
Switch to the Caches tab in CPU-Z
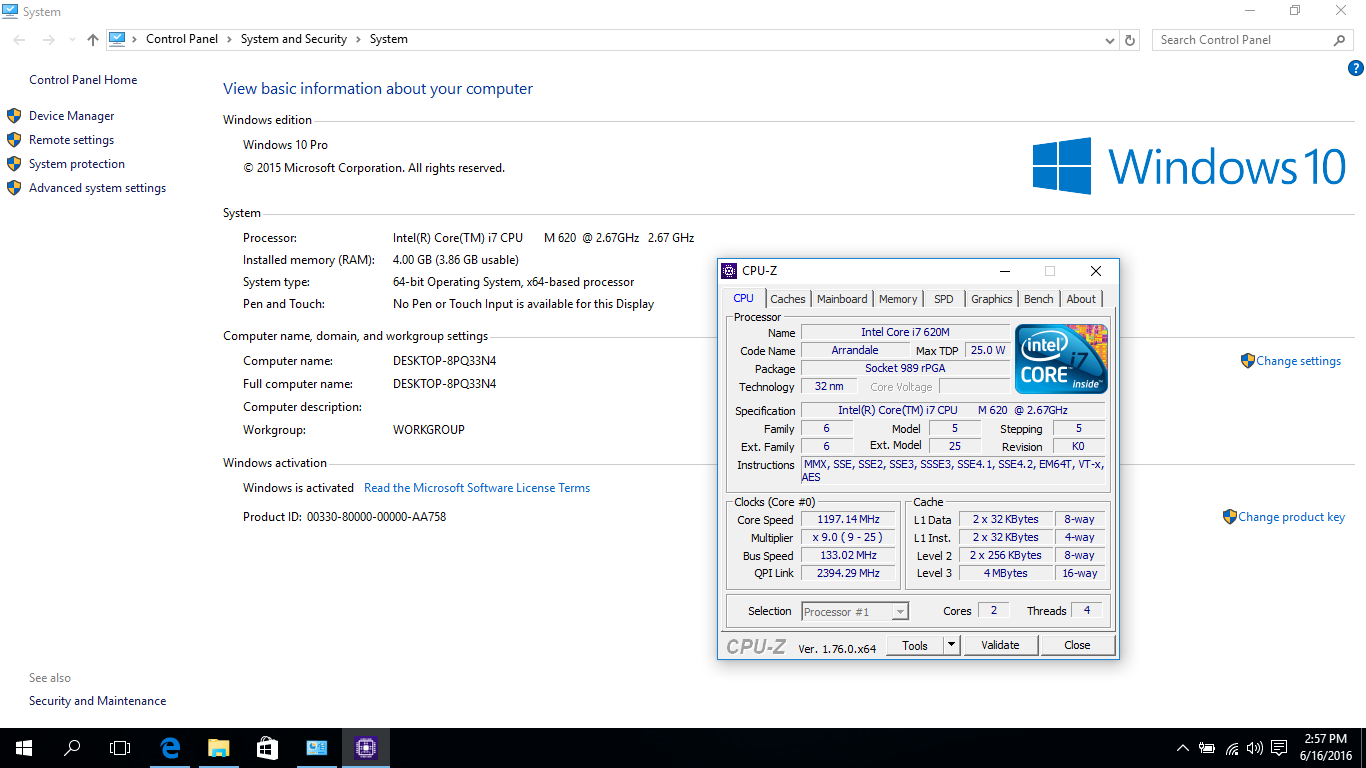[788, 299]
